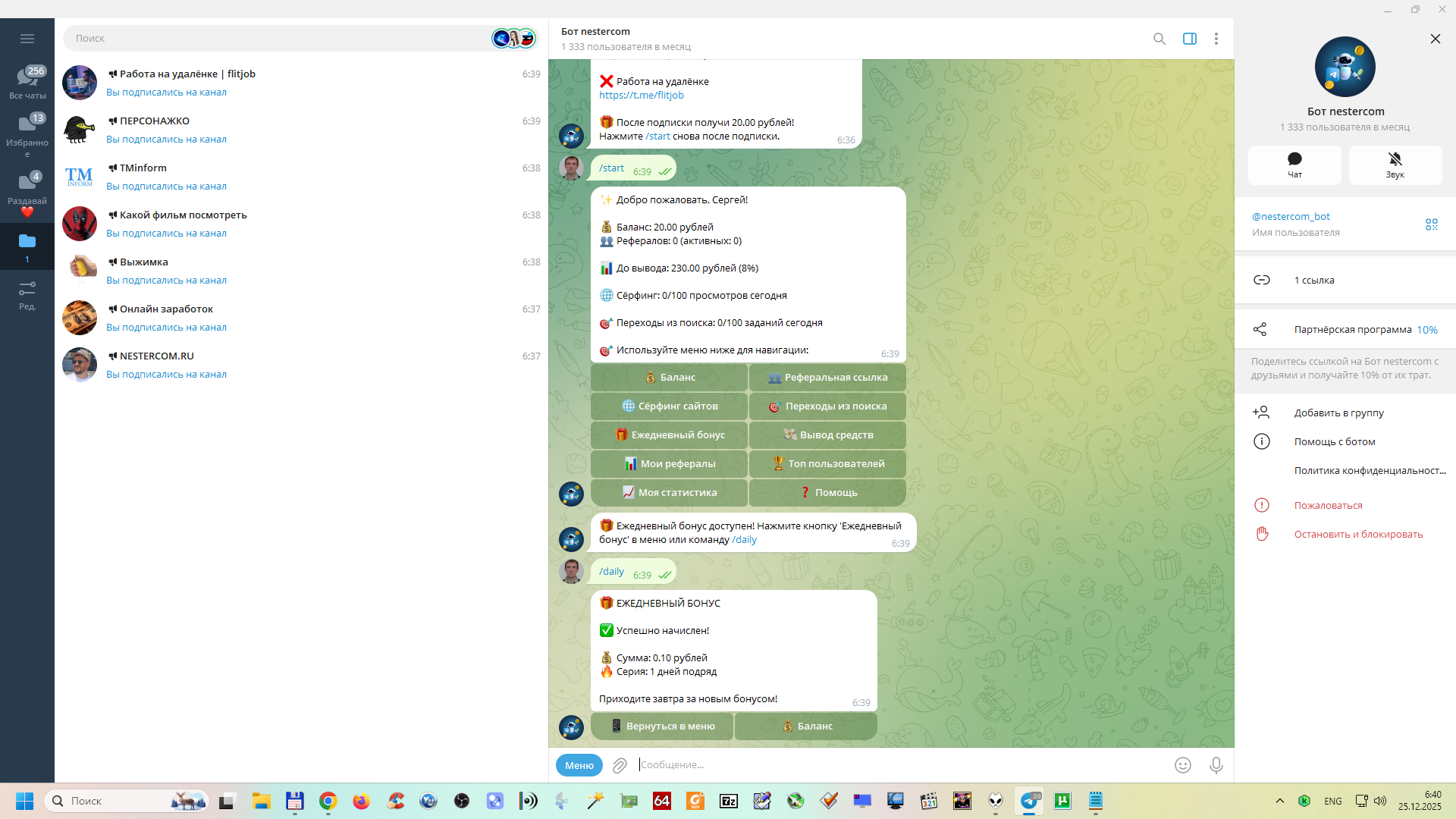Viewport: 1456px width, 819px height.
Task: Switch to the Избранное folder tab
Action: pyautogui.click(x=27, y=133)
